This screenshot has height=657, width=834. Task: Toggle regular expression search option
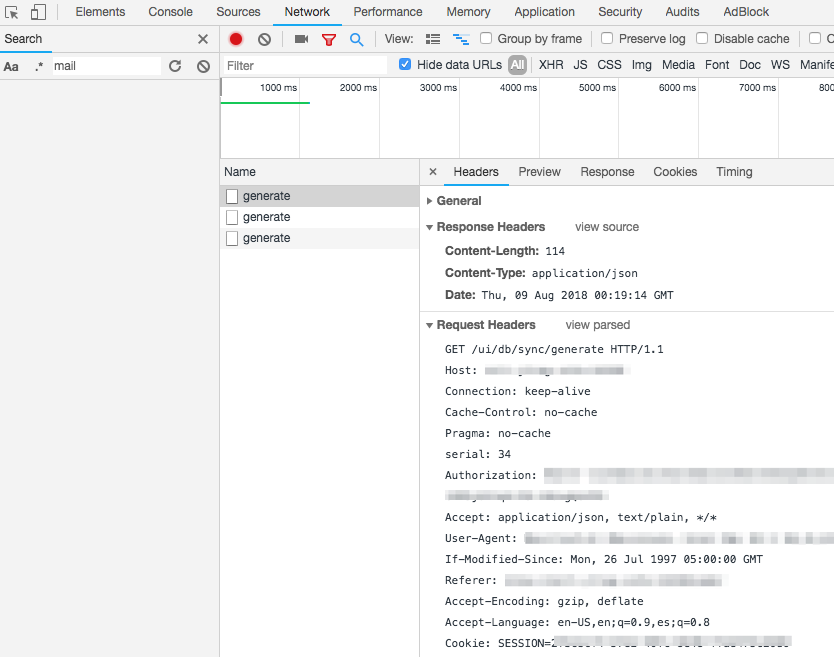click(x=38, y=66)
